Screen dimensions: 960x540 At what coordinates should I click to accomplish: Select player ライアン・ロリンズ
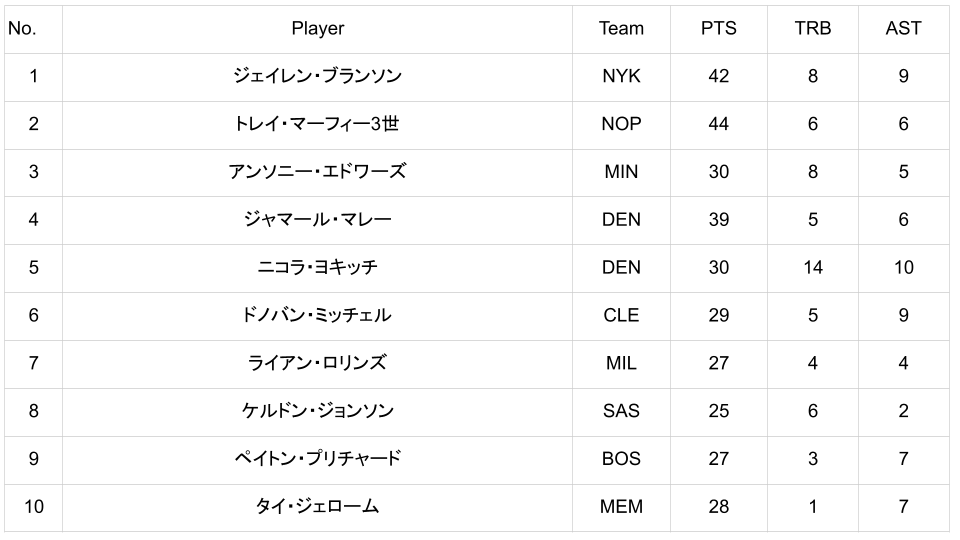pos(317,363)
